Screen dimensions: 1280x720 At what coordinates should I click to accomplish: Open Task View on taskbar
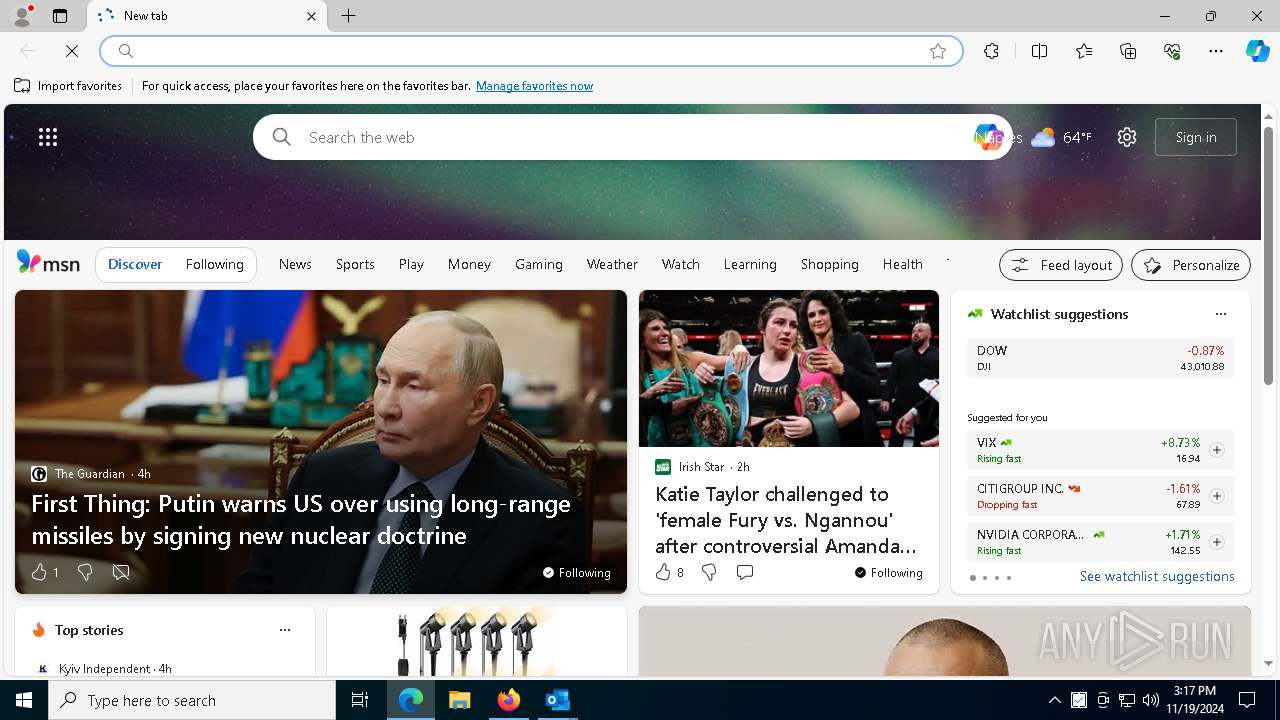click(x=360, y=700)
